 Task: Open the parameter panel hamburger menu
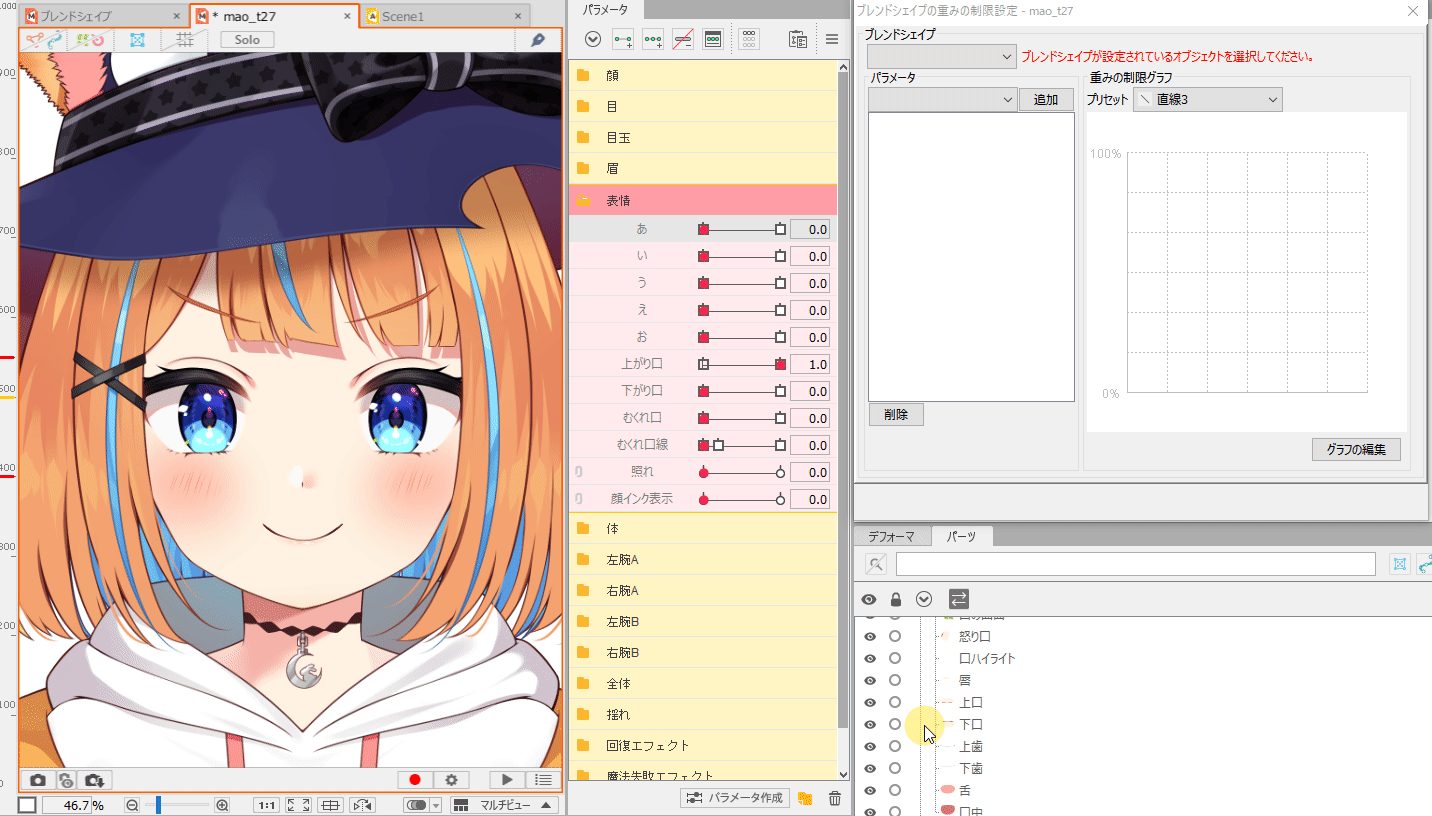[831, 40]
